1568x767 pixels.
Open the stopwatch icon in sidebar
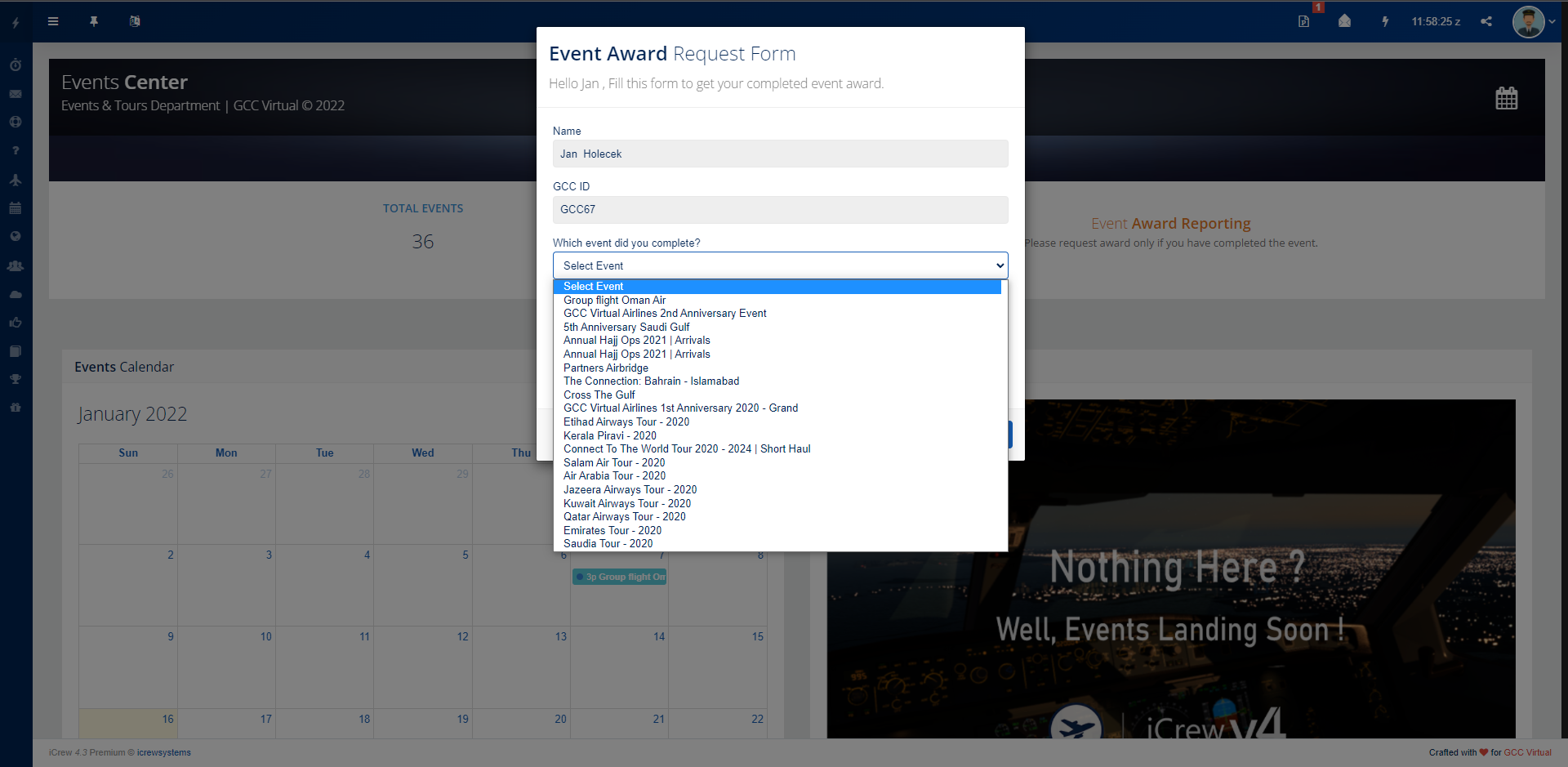click(x=16, y=65)
